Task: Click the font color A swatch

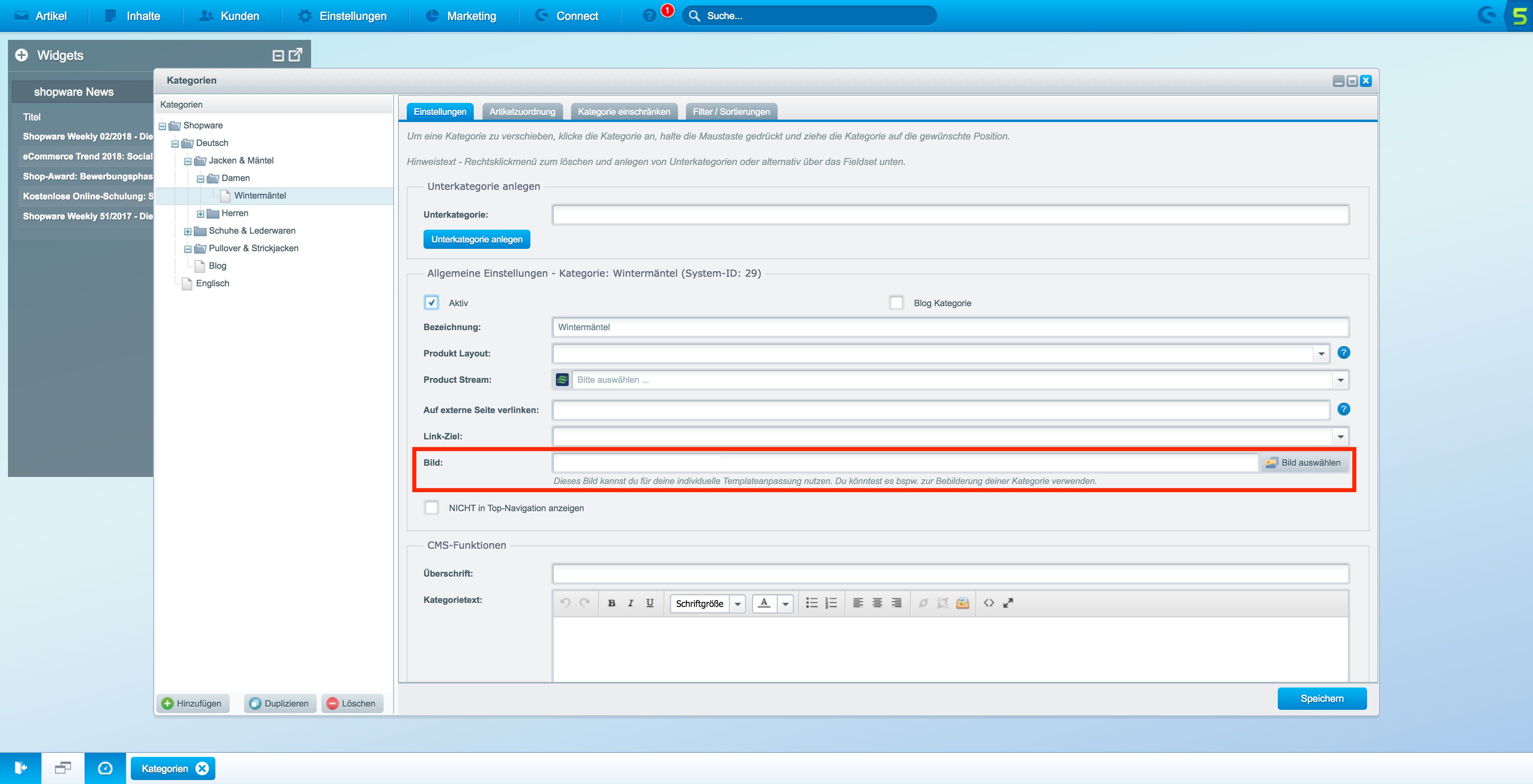Action: pos(765,603)
